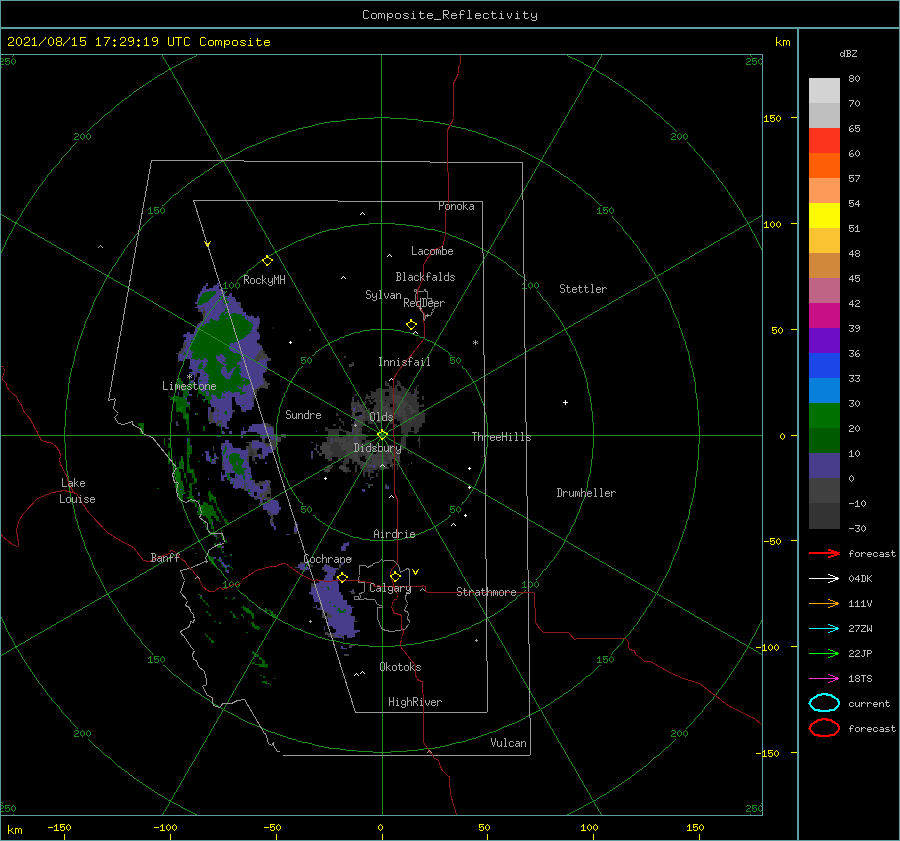Click the RockyMH label

pyautogui.click(x=264, y=280)
